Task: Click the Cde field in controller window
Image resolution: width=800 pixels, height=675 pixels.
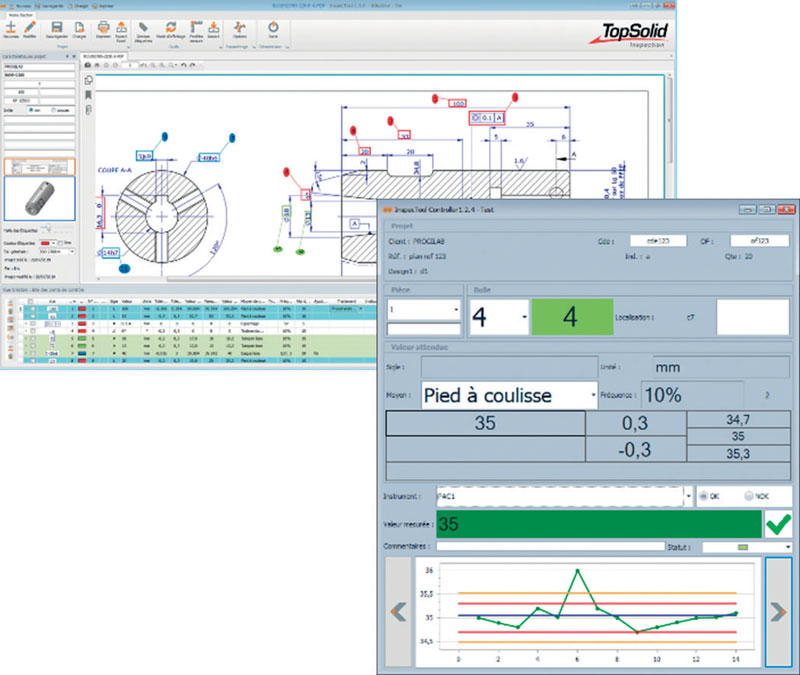Action: [658, 240]
